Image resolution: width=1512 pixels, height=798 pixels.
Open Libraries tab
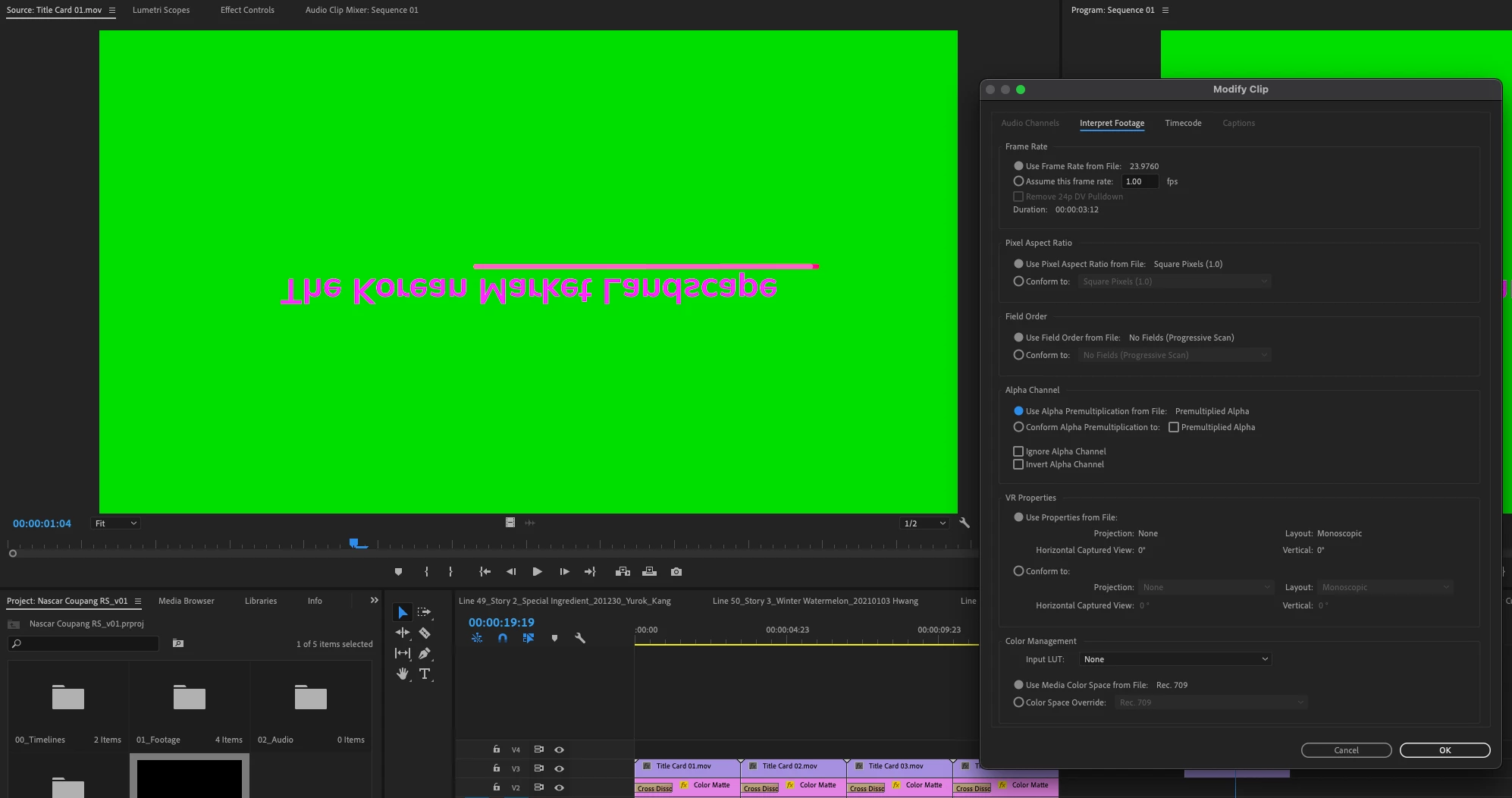coord(261,601)
